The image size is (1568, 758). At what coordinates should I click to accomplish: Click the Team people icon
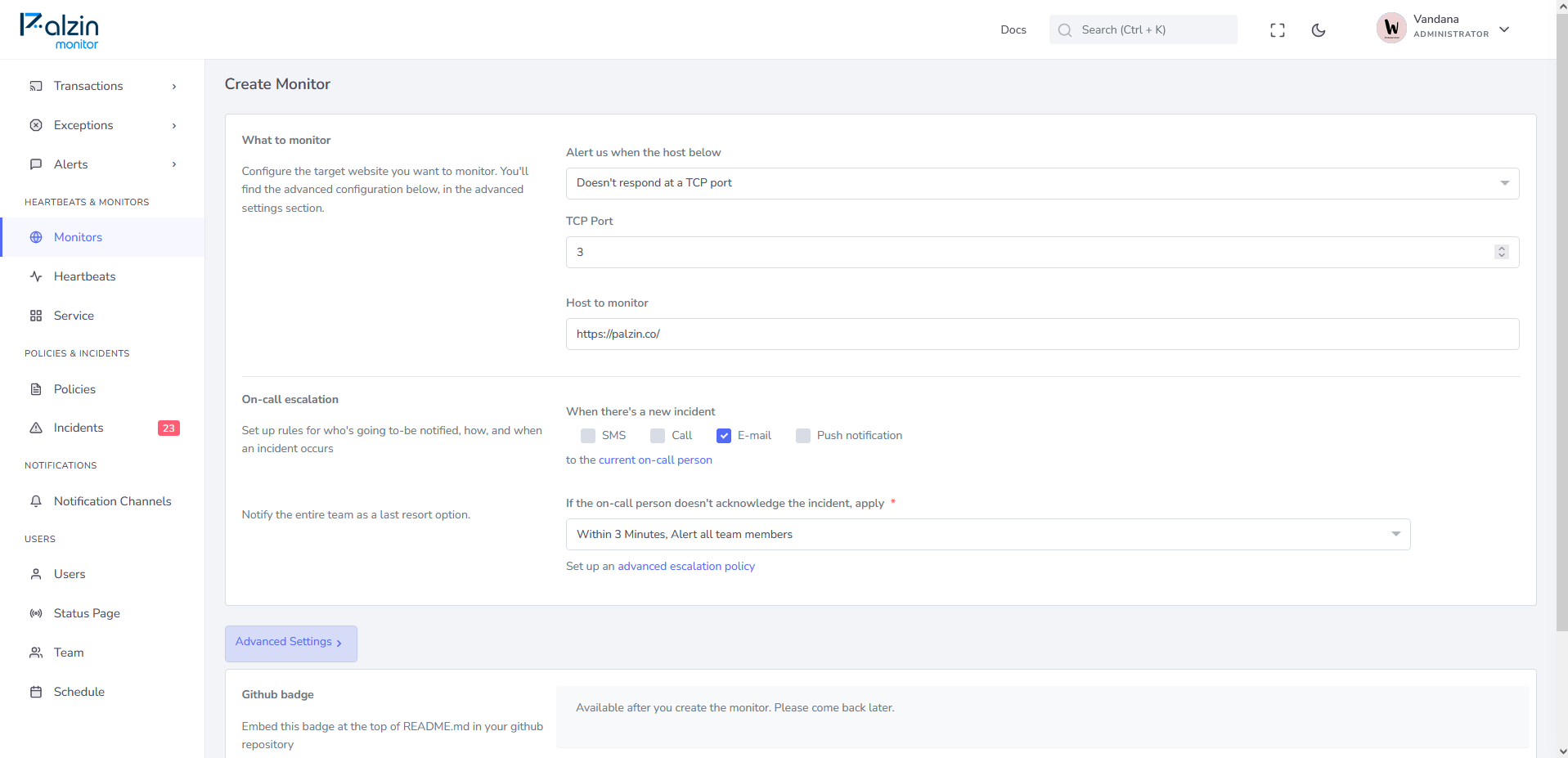(36, 653)
